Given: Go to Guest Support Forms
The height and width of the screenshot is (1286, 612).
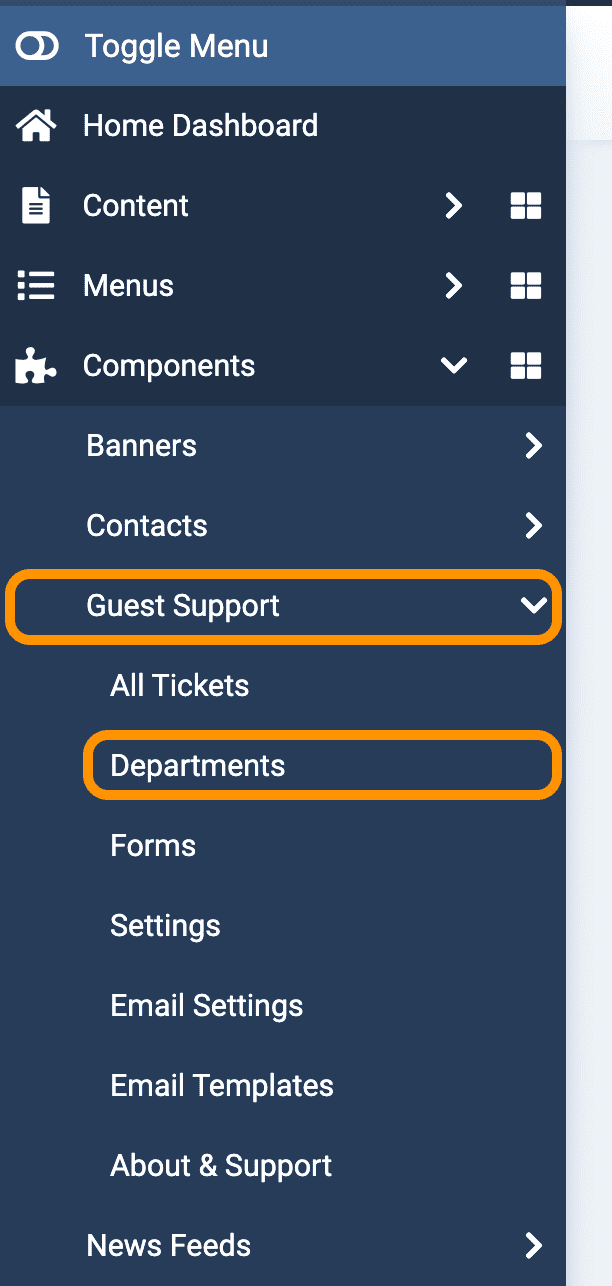Looking at the screenshot, I should point(153,846).
